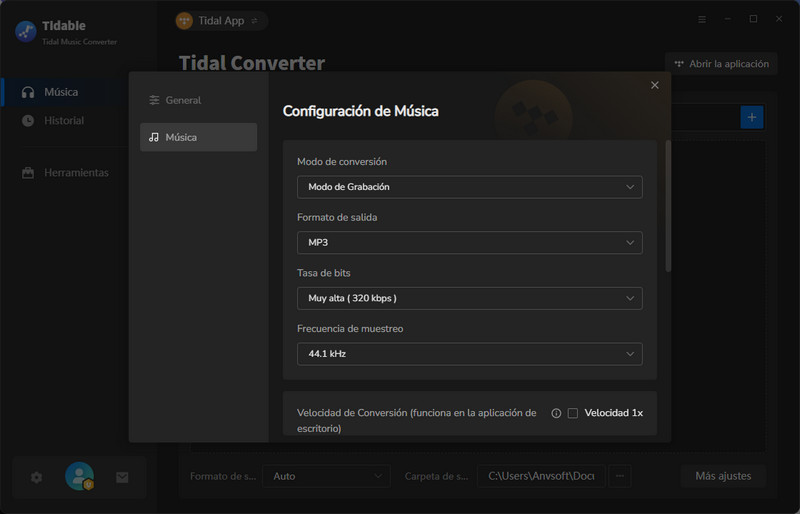Viewport: 800px width, 514px height.
Task: Open the mail envelope icon
Action: 122,477
